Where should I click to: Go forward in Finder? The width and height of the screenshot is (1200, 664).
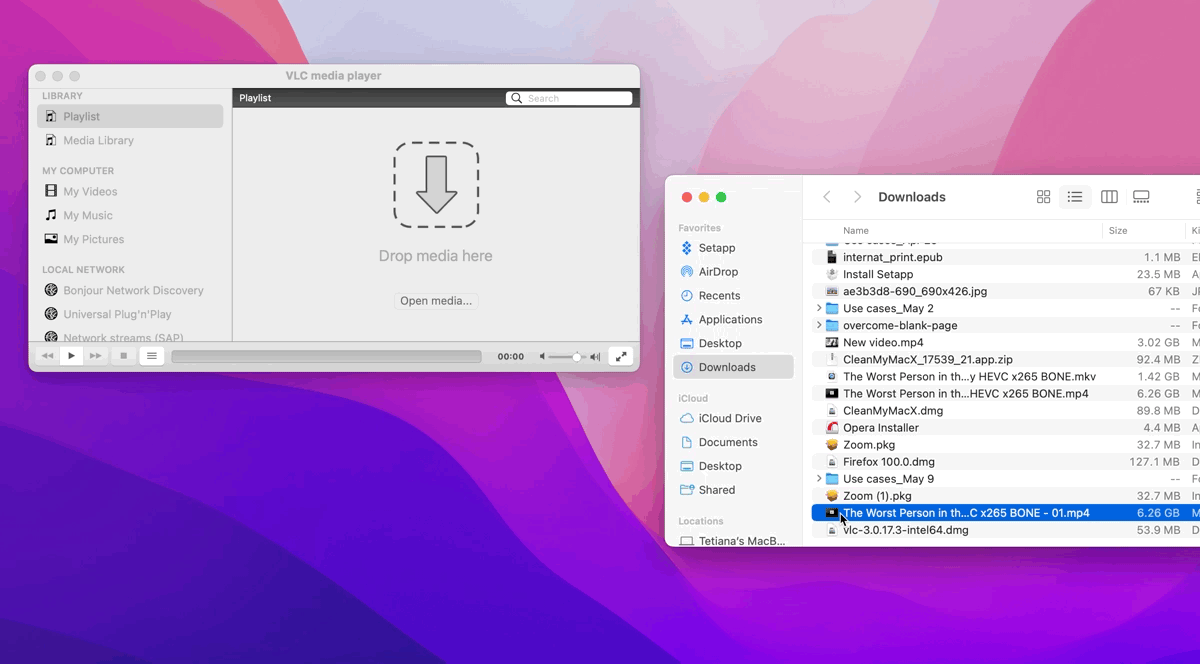pyautogui.click(x=857, y=197)
